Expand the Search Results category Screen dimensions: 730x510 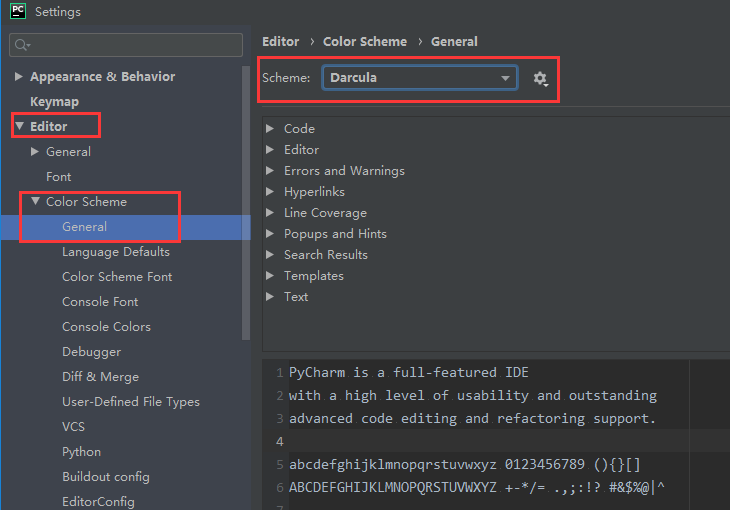270,254
